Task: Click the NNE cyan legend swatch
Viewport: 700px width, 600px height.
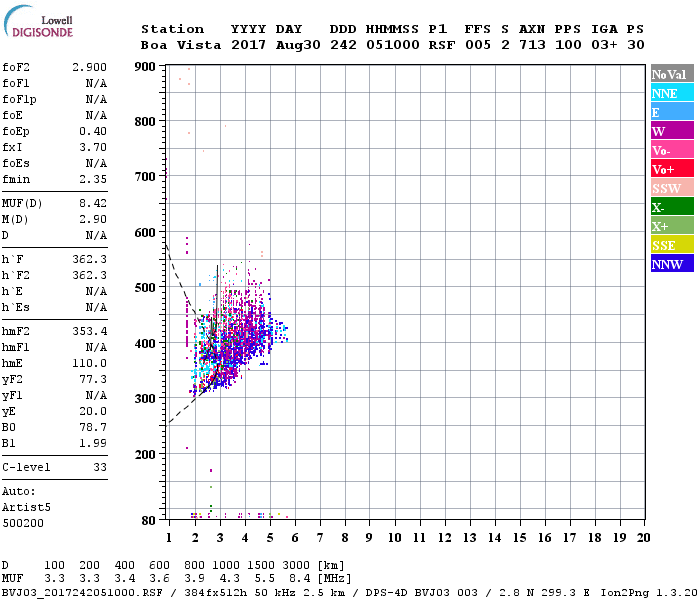Action: (x=672, y=93)
